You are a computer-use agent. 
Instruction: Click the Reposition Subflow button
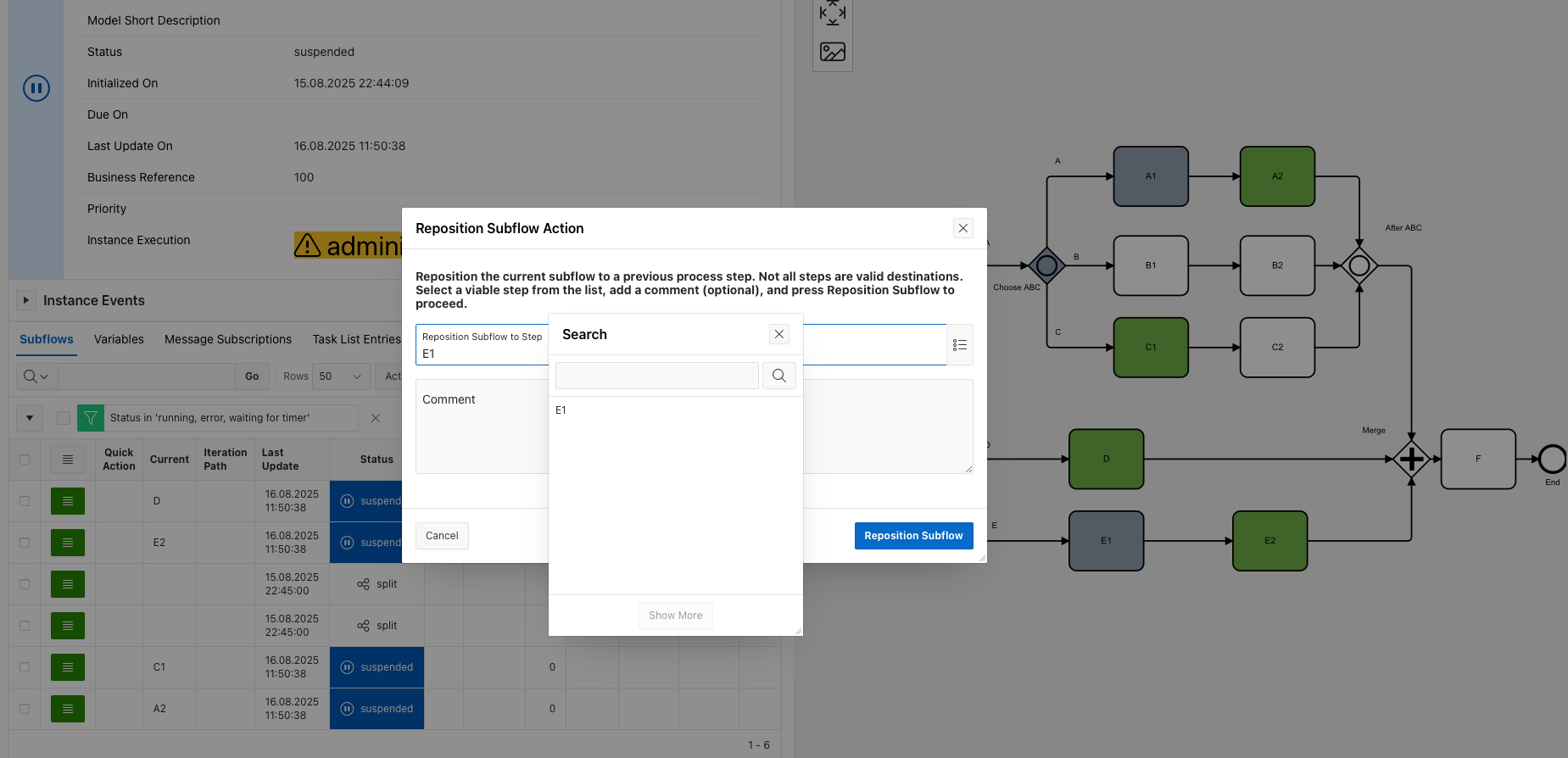tap(913, 536)
